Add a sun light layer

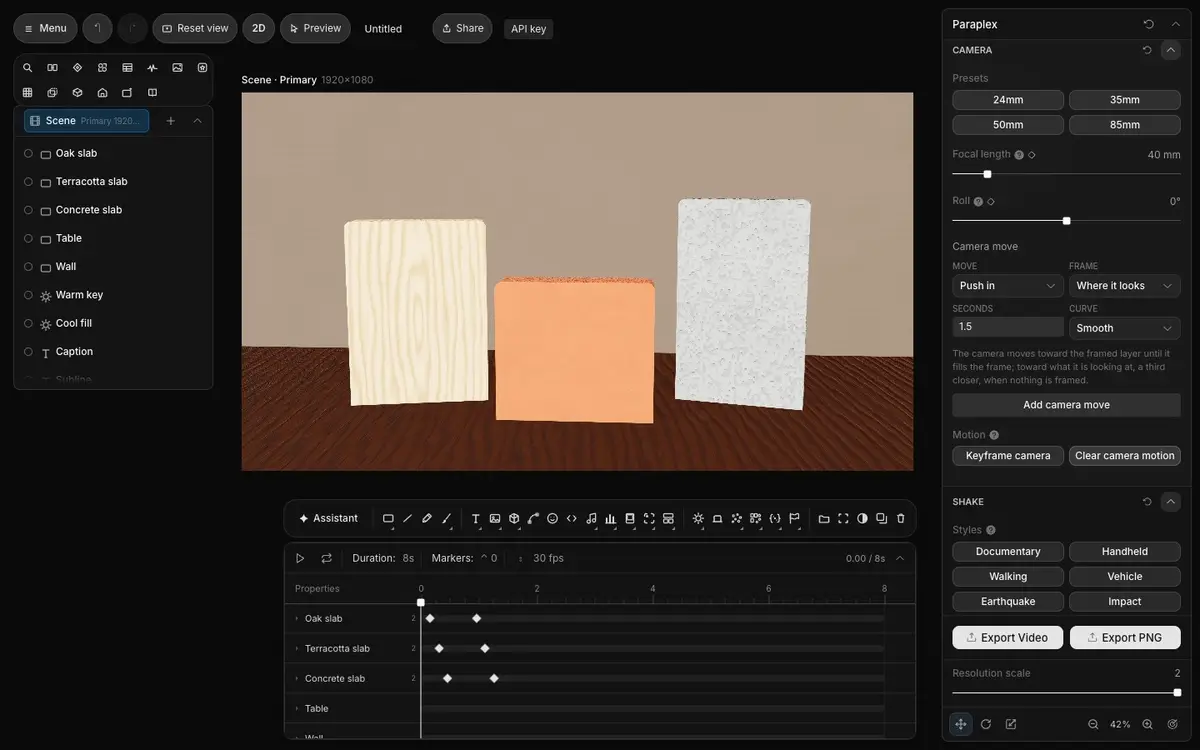tap(698, 518)
